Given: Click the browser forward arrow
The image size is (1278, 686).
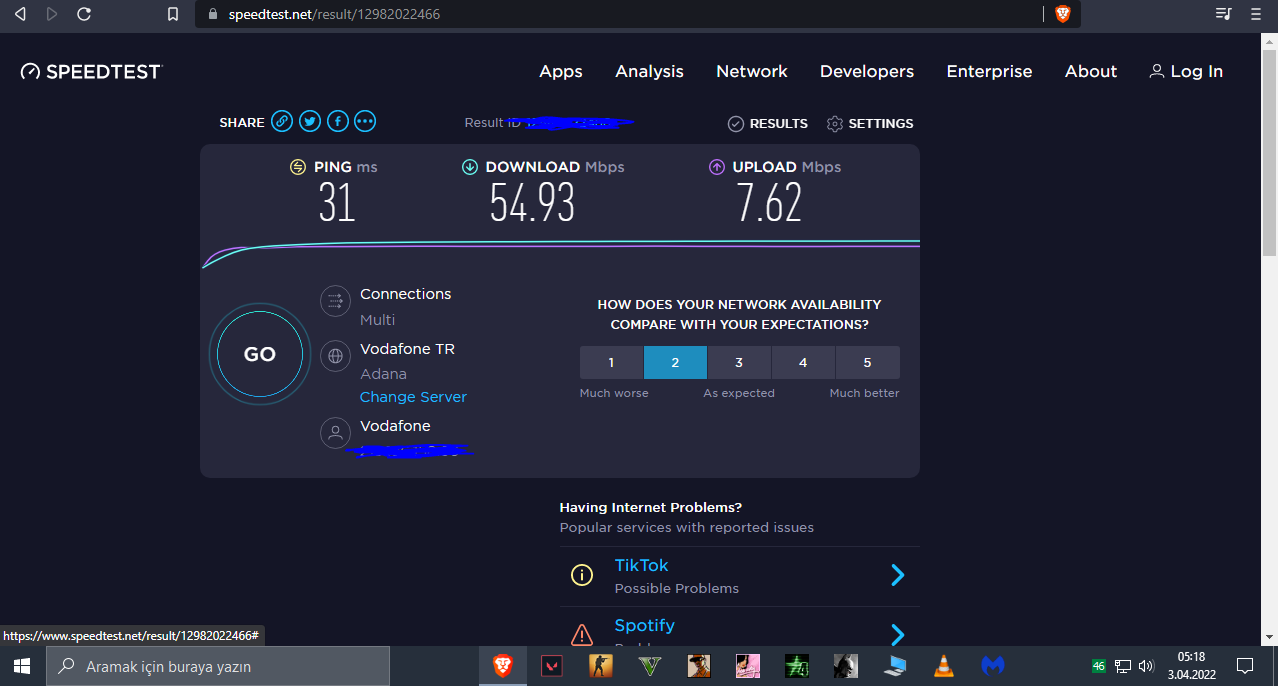Looking at the screenshot, I should (52, 14).
